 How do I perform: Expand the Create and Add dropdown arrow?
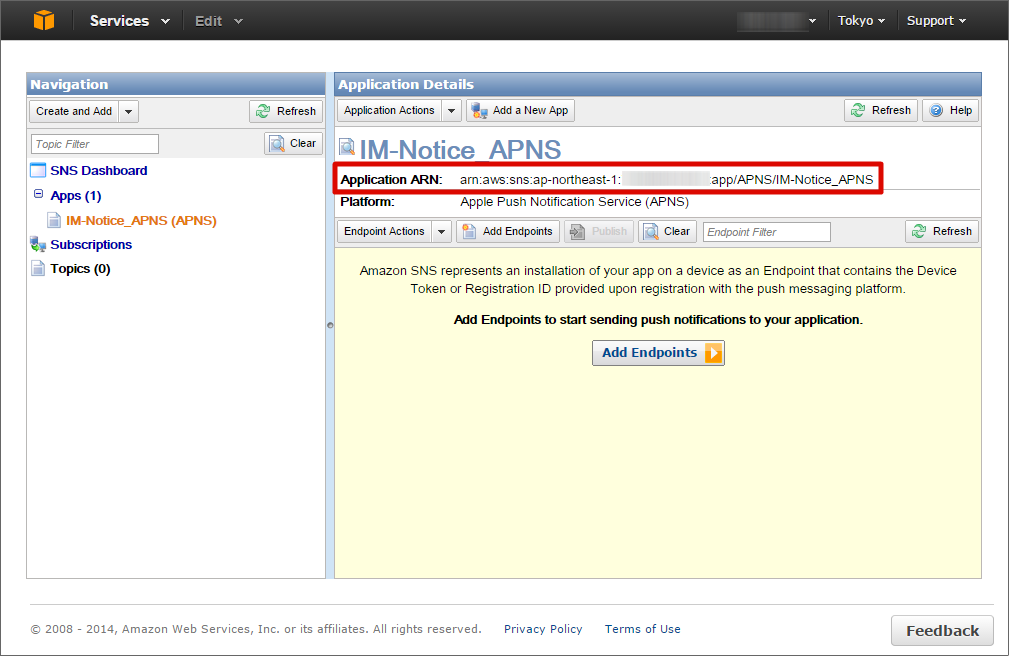[129, 111]
